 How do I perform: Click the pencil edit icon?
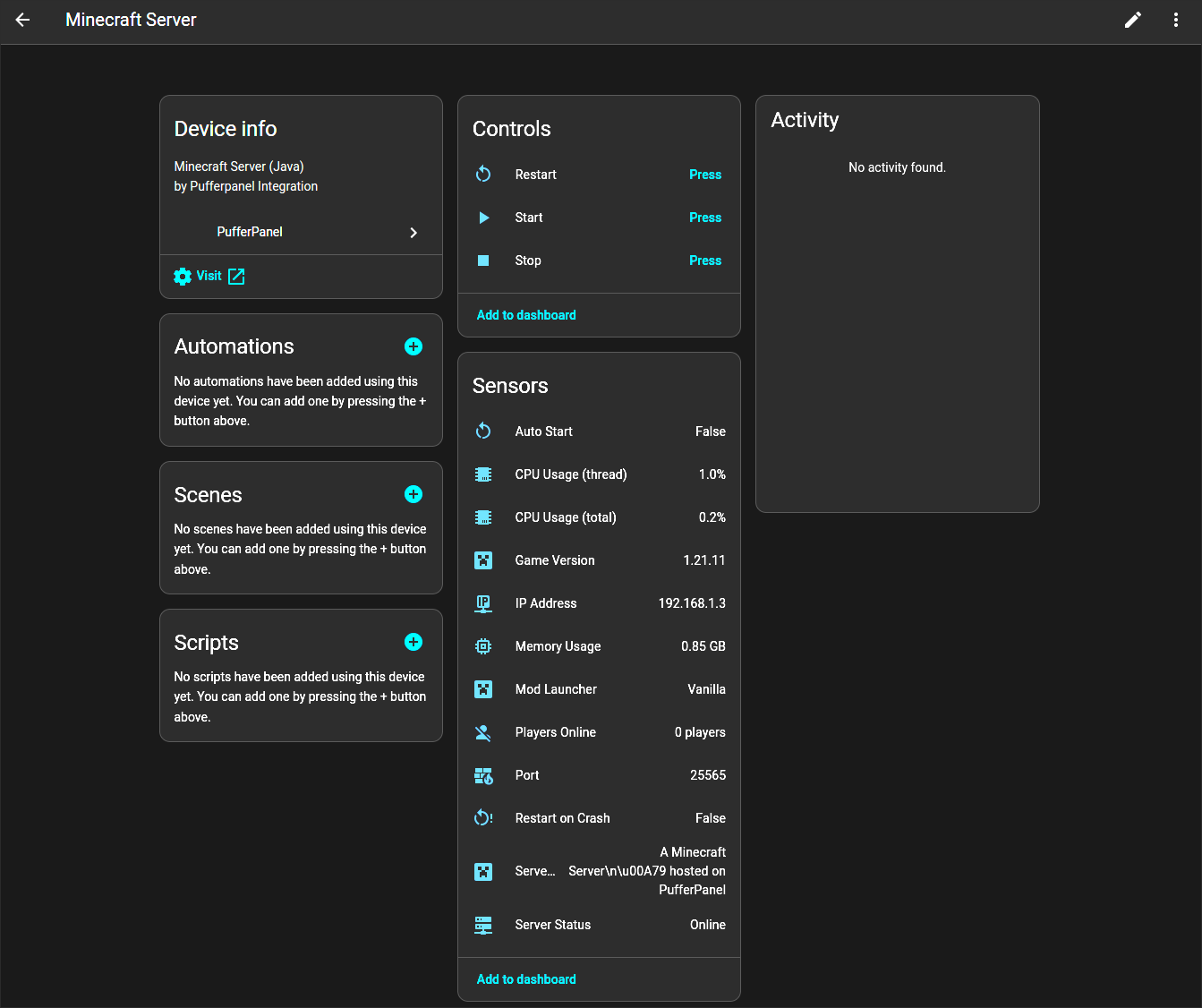click(x=1133, y=20)
